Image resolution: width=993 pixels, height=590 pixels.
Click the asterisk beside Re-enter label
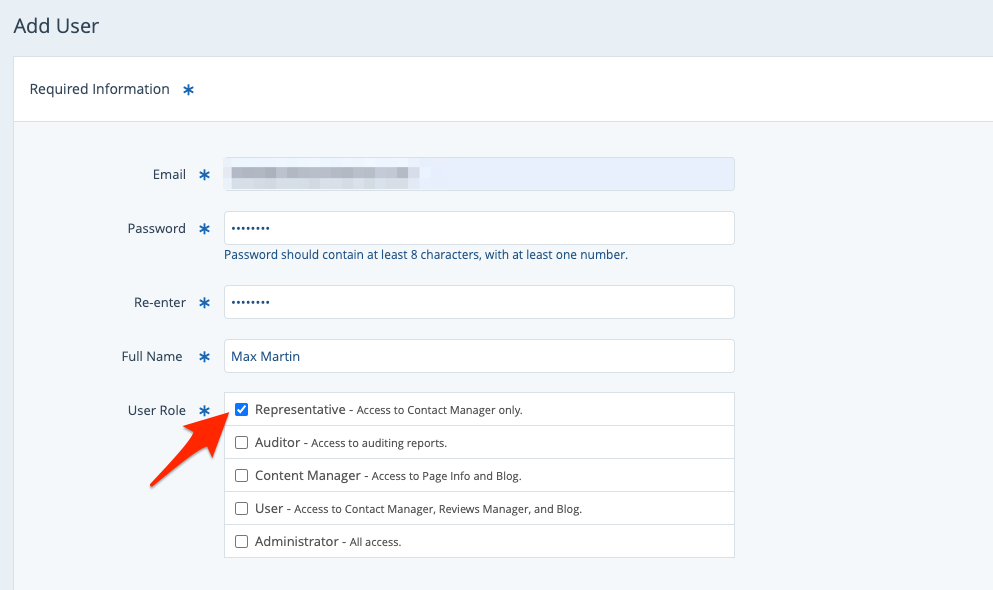[204, 303]
